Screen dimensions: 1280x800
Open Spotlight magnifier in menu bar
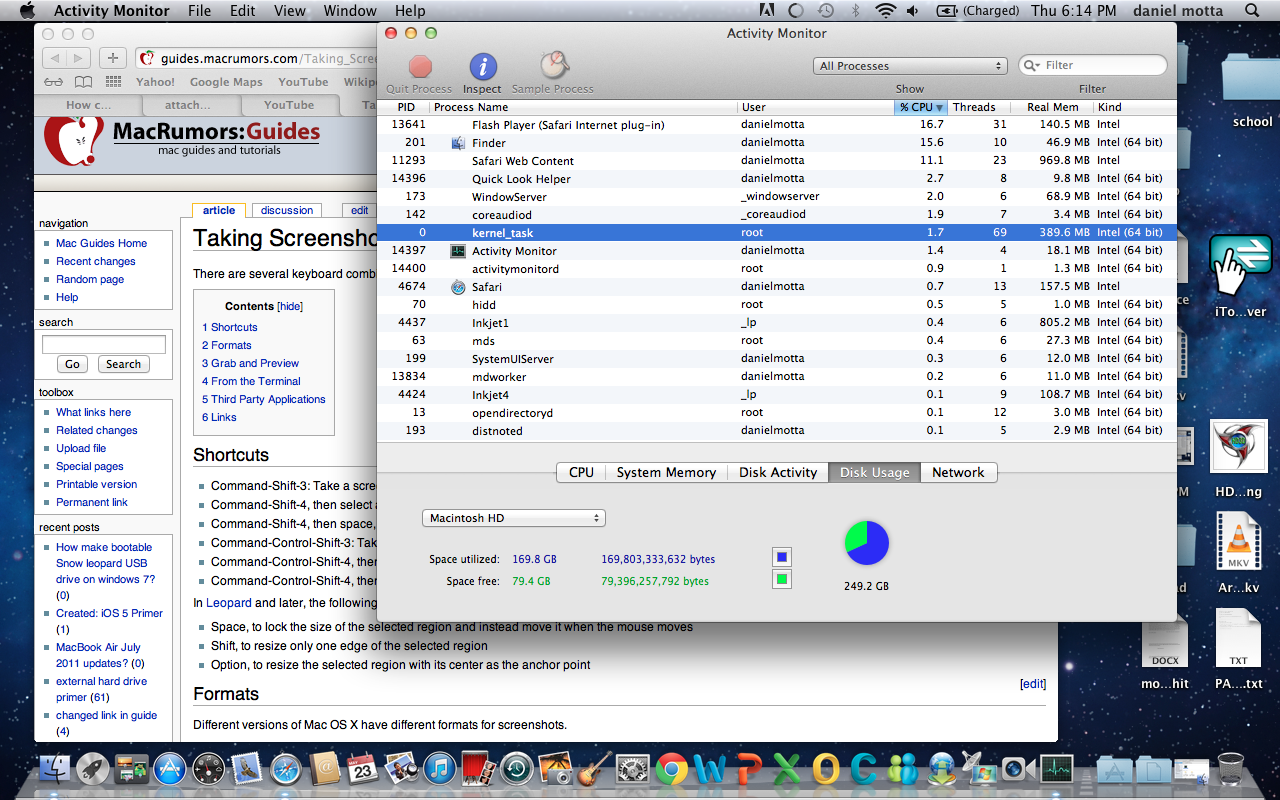click(1253, 11)
